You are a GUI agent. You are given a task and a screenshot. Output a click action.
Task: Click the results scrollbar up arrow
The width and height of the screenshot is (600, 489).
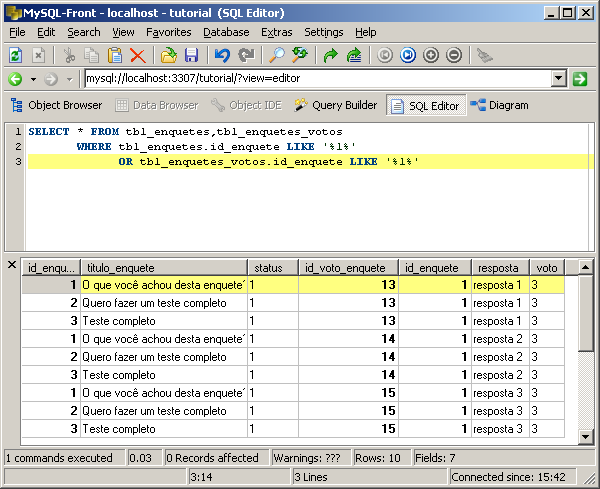click(585, 267)
